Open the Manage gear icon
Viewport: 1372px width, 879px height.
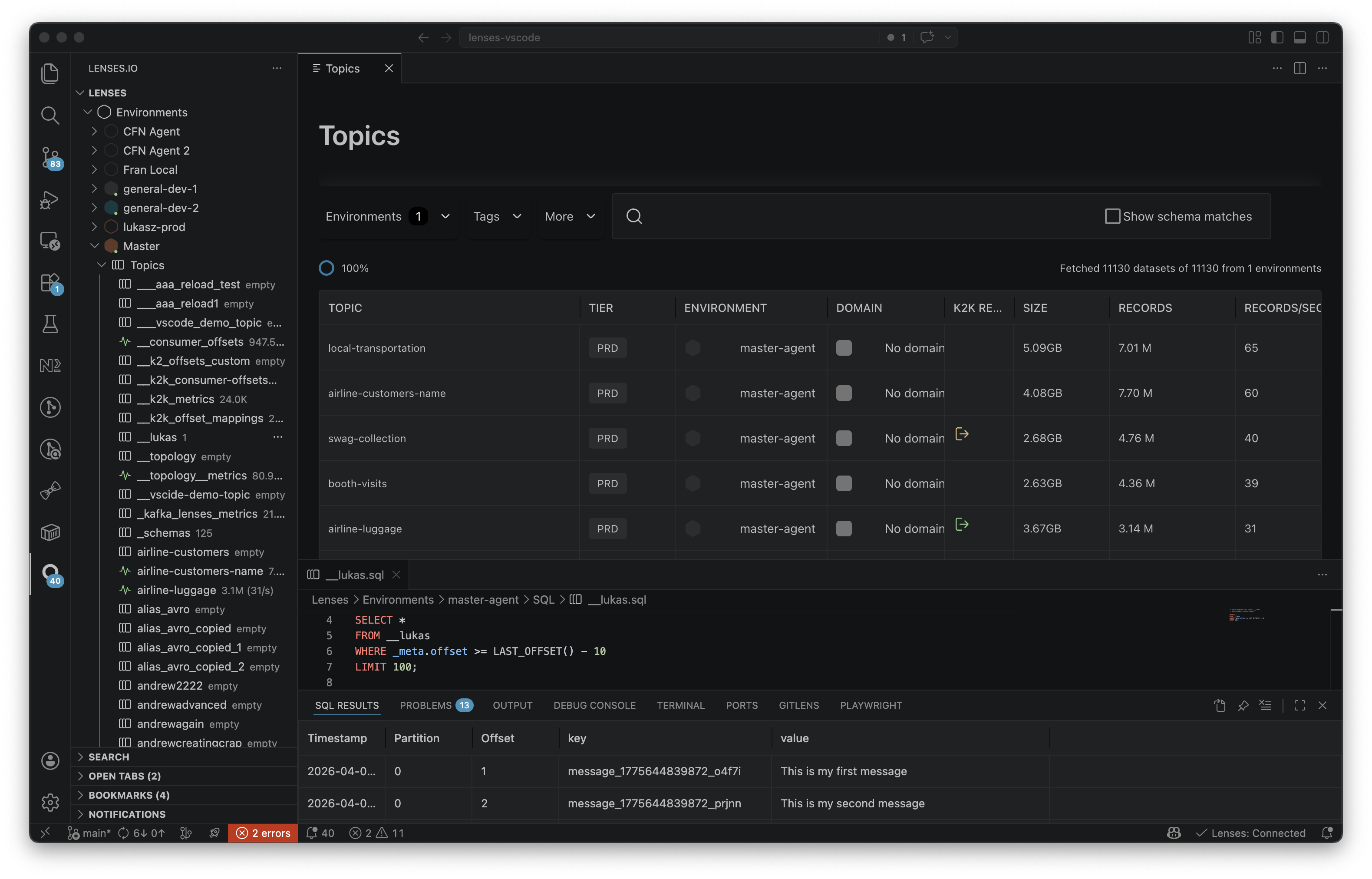(50, 802)
